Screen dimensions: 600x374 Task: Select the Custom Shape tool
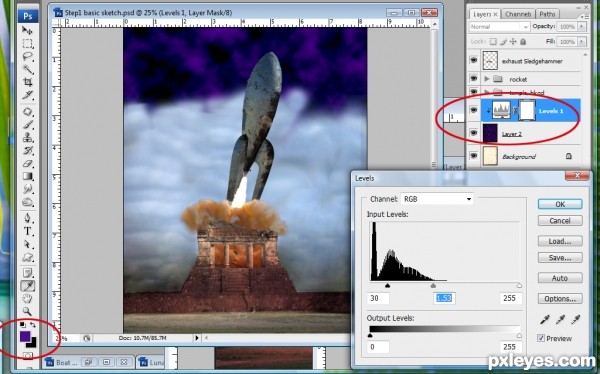click(x=27, y=257)
